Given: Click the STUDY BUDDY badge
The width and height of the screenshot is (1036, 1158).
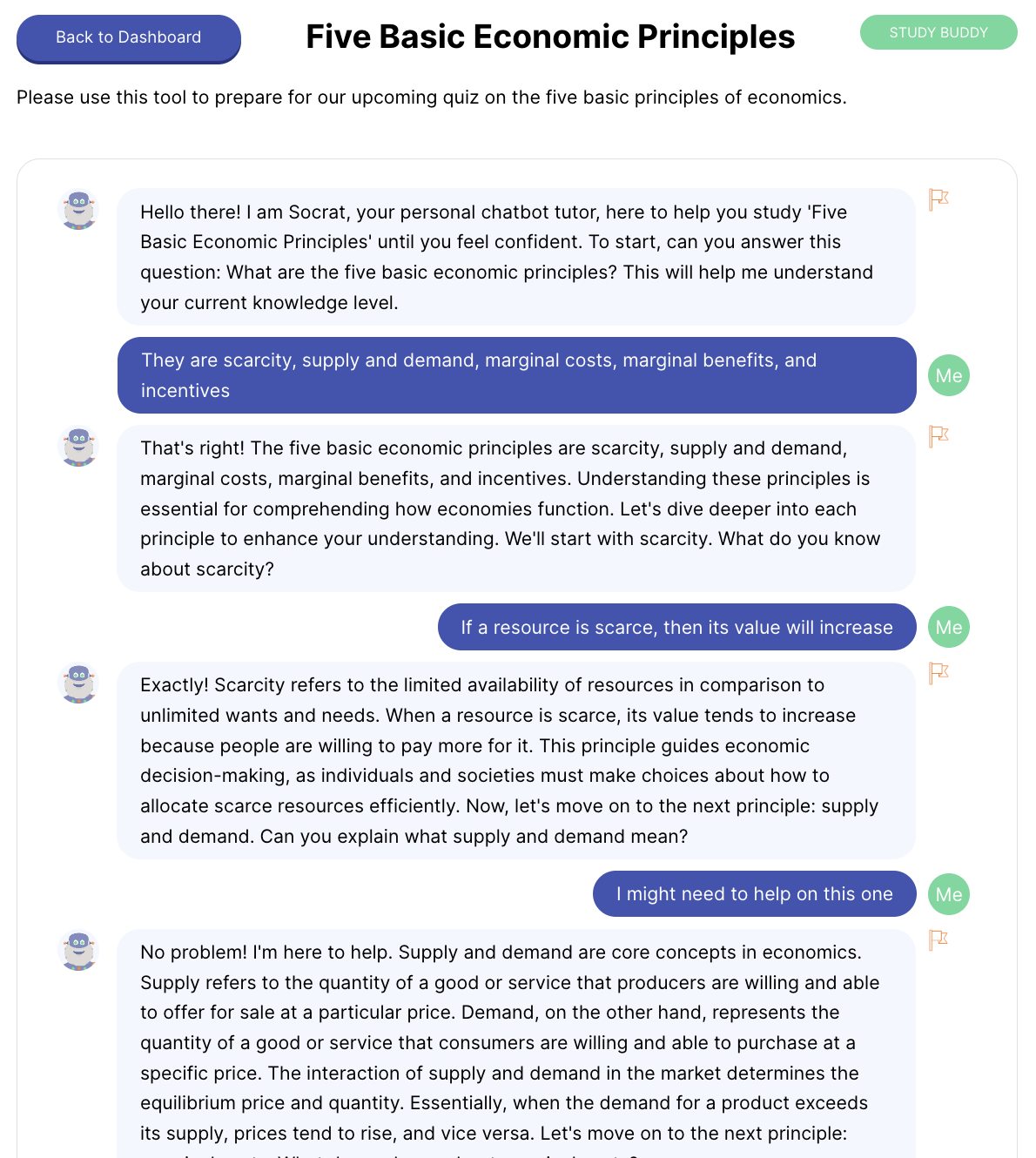Looking at the screenshot, I should 938,32.
